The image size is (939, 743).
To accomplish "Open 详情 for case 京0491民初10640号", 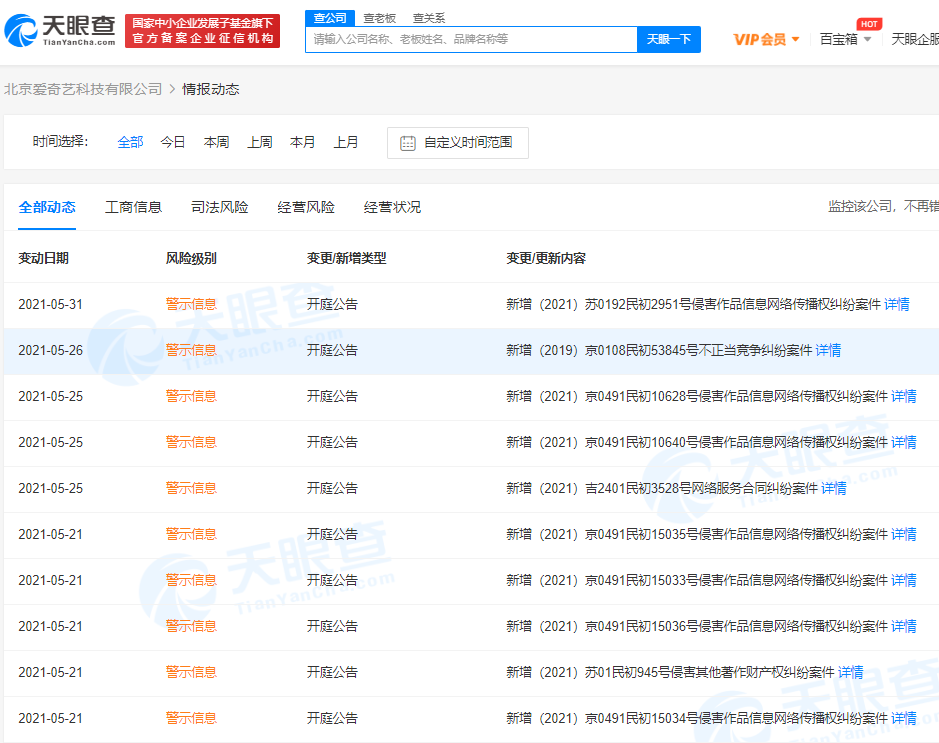I will pyautogui.click(x=904, y=443).
